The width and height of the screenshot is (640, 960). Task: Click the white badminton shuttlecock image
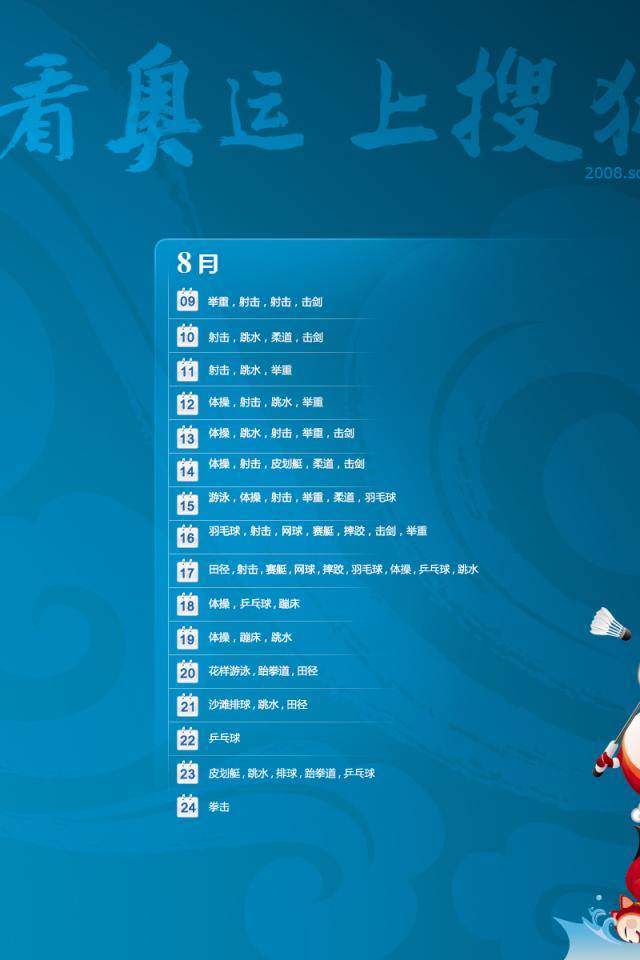click(x=609, y=625)
